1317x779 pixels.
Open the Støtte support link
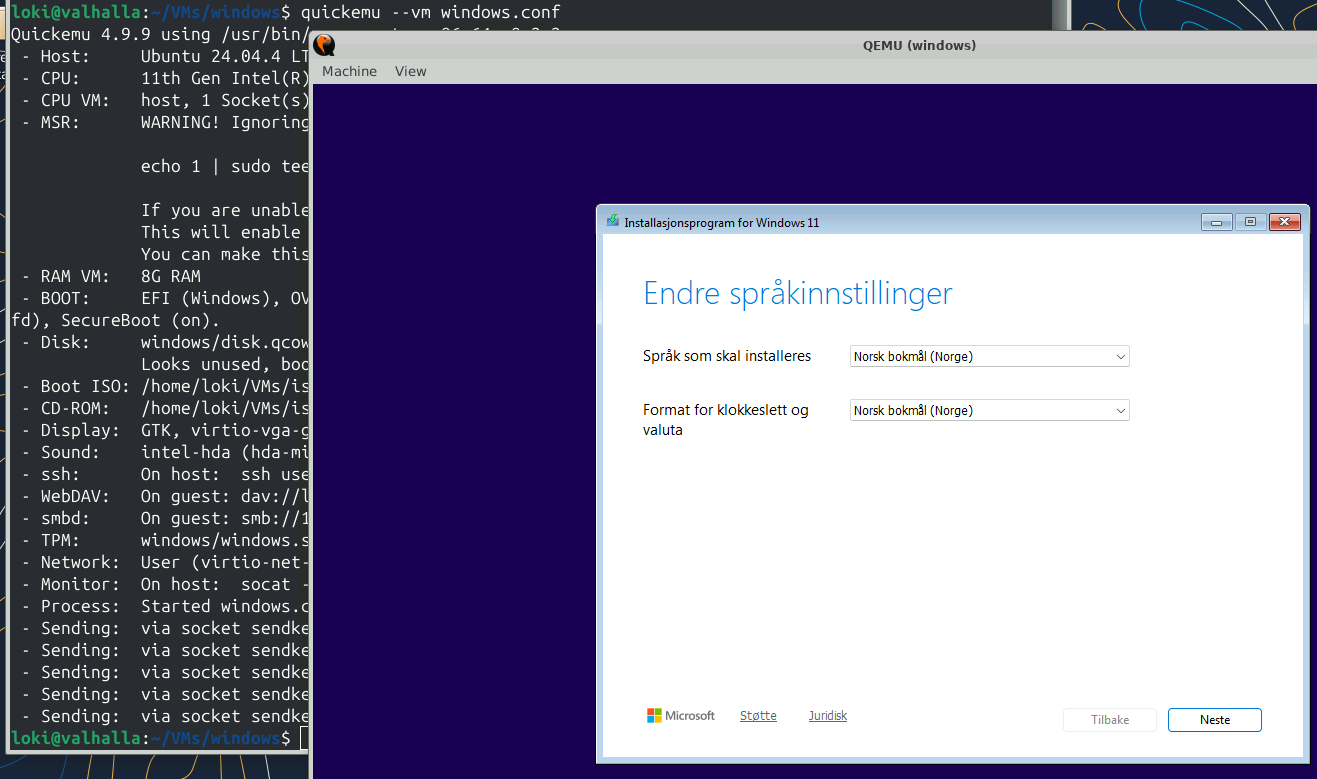point(757,715)
